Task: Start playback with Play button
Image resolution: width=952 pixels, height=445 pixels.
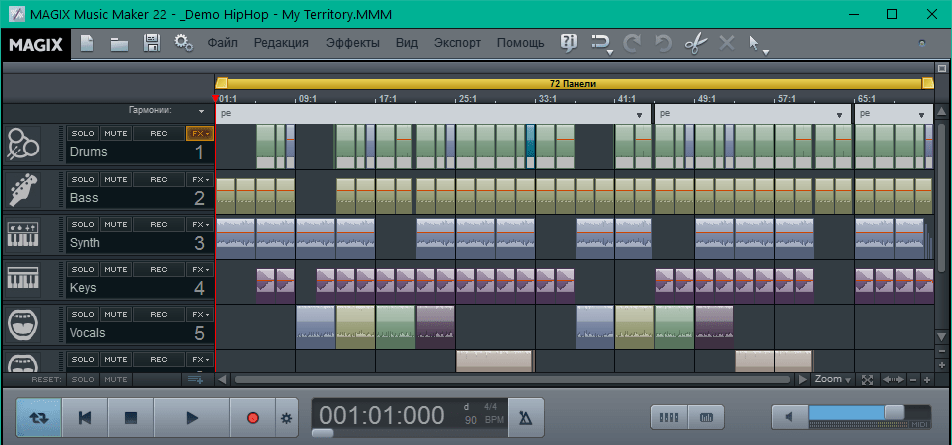Action: click(192, 418)
